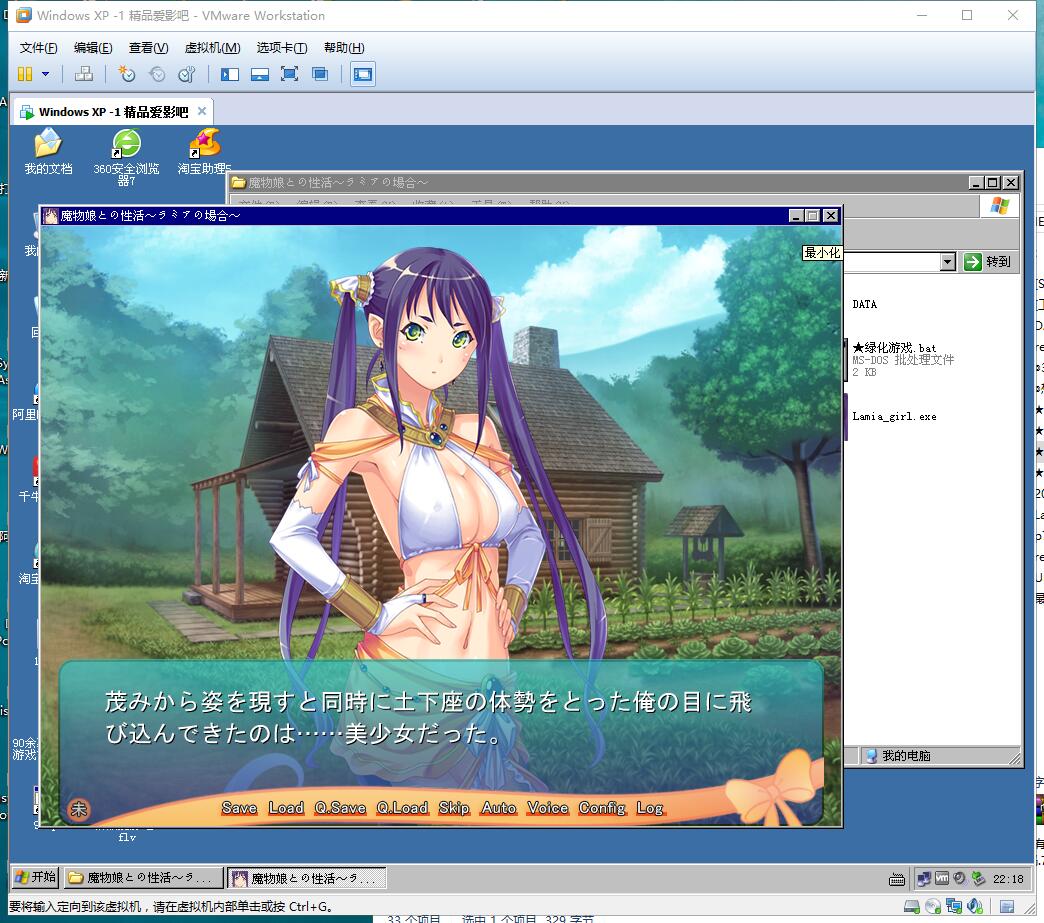Viewport: 1044px width, 923px height.
Task: Minimize the game window
Action: pyautogui.click(x=796, y=216)
